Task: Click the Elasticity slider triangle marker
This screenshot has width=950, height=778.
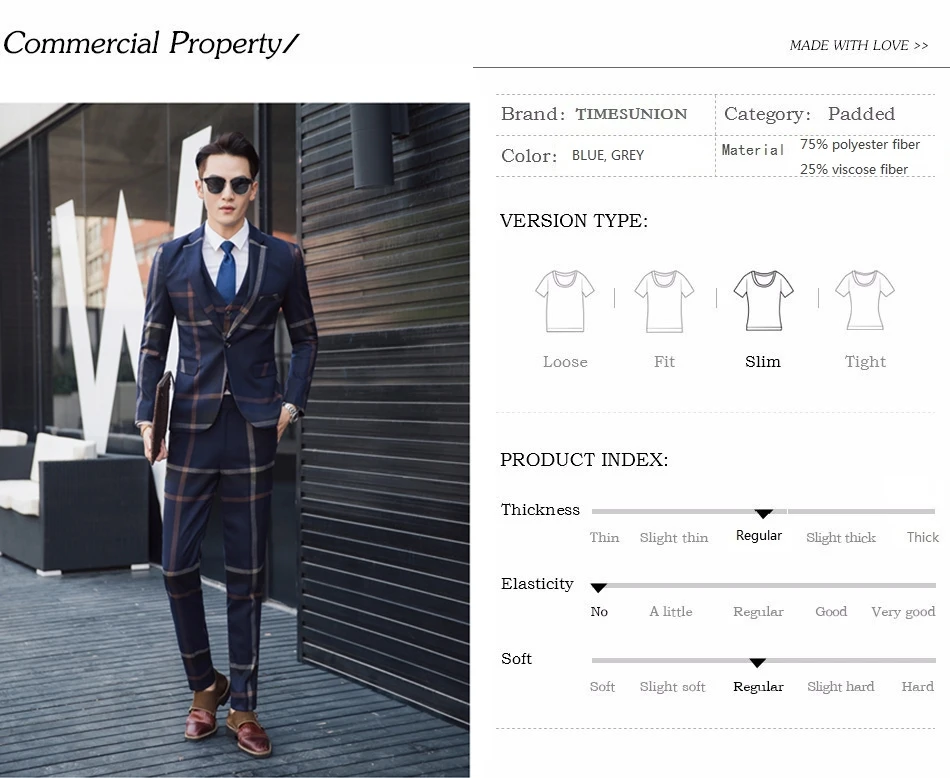Action: pos(599,588)
